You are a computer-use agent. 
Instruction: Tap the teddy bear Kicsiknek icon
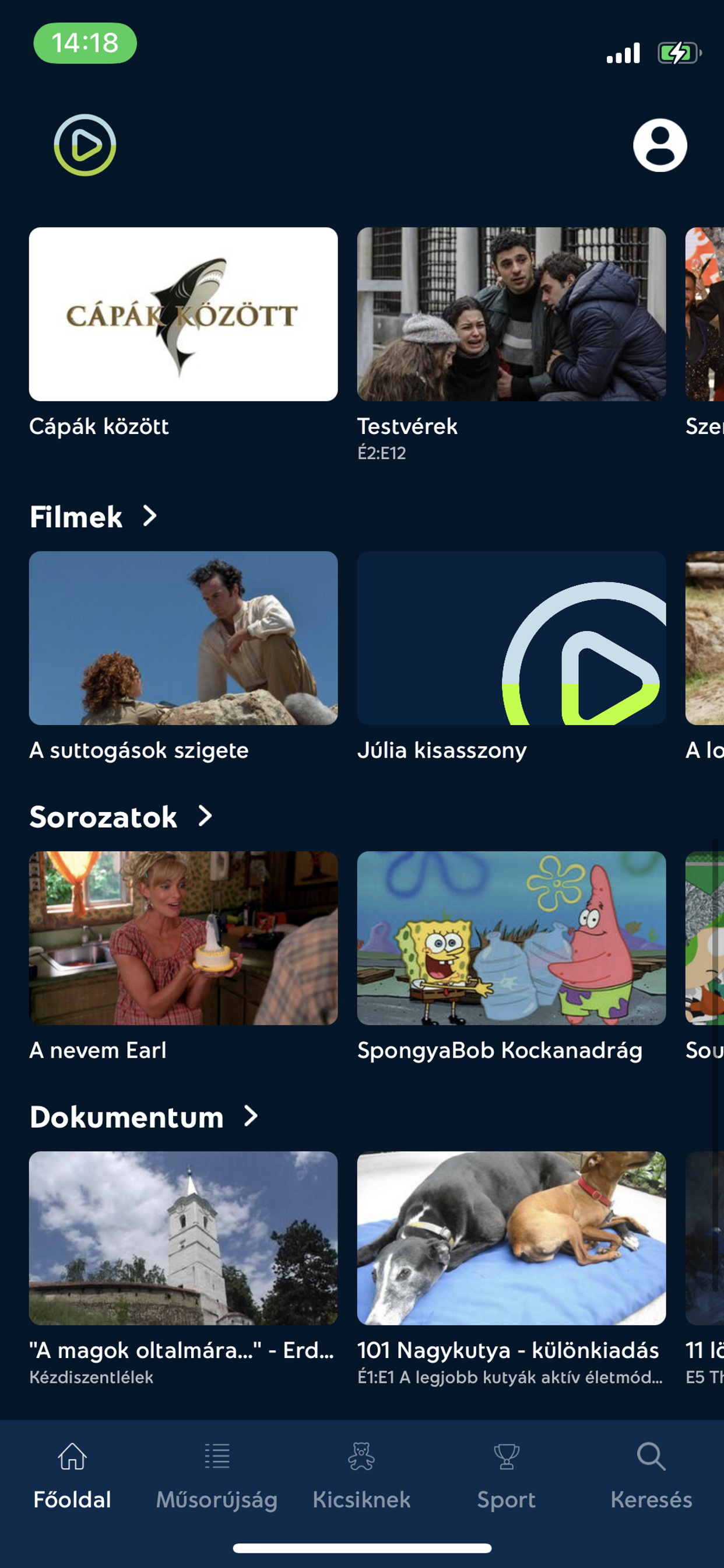(361, 1457)
